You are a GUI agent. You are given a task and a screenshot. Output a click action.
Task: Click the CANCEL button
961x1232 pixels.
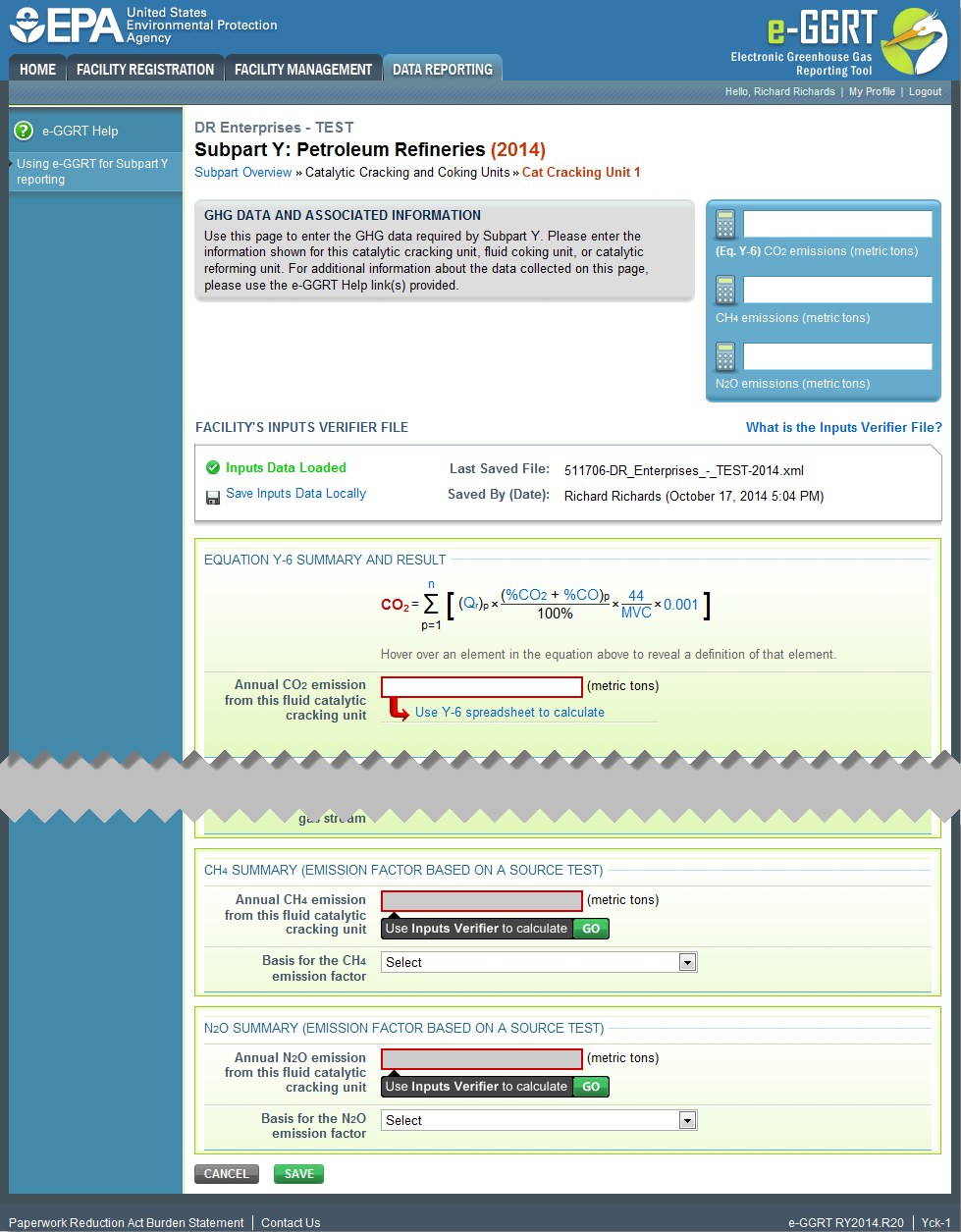(227, 1174)
